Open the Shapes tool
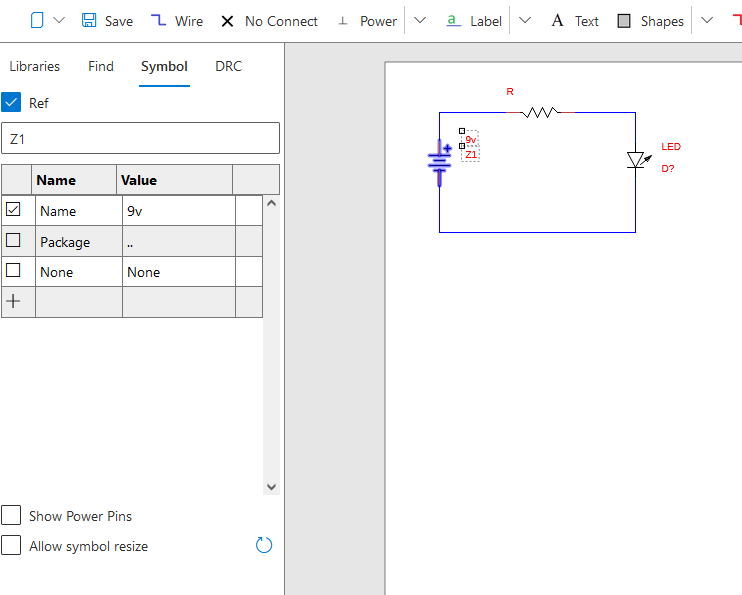 (624, 21)
